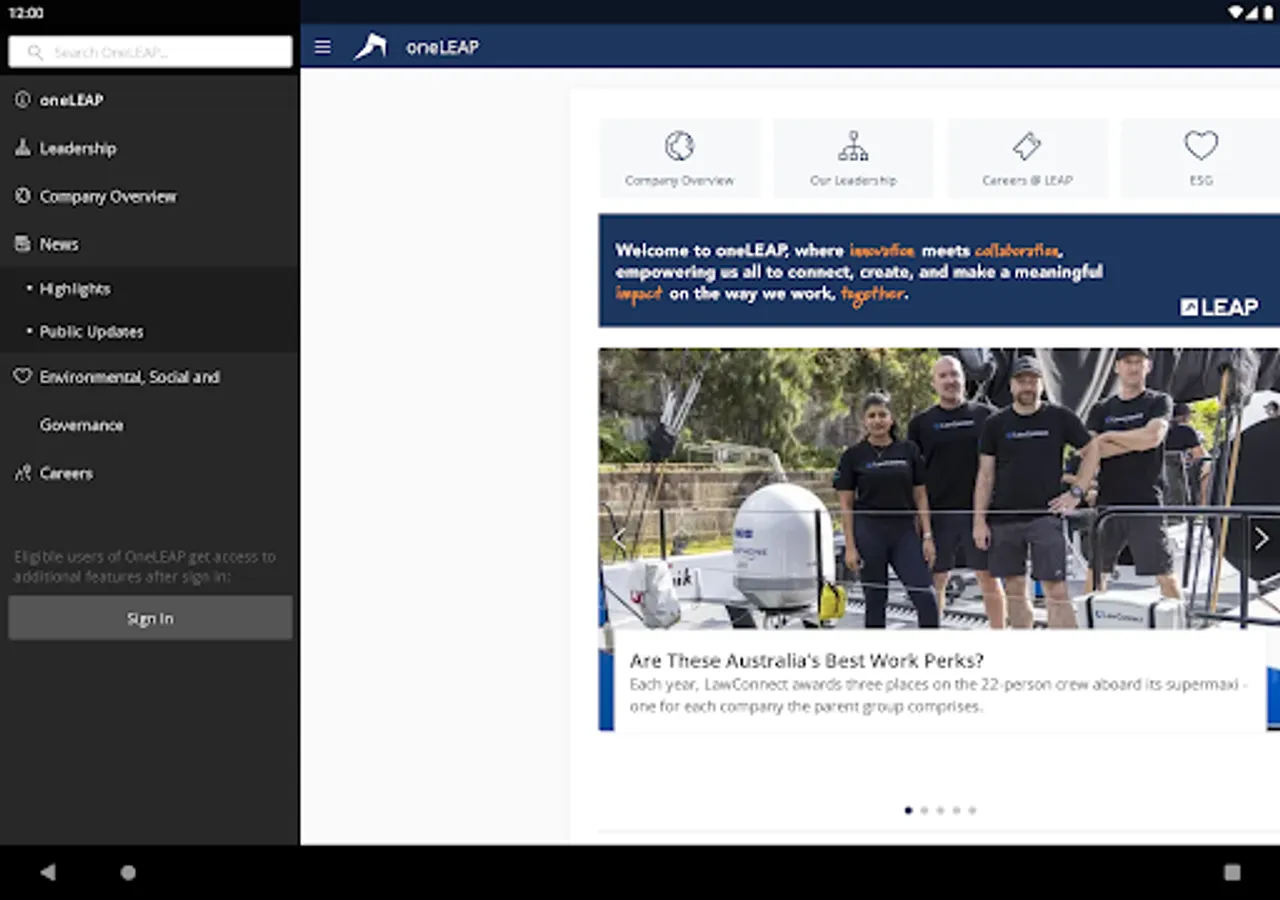The height and width of the screenshot is (900, 1280).
Task: Select third carousel pagination dot
Action: click(940, 810)
